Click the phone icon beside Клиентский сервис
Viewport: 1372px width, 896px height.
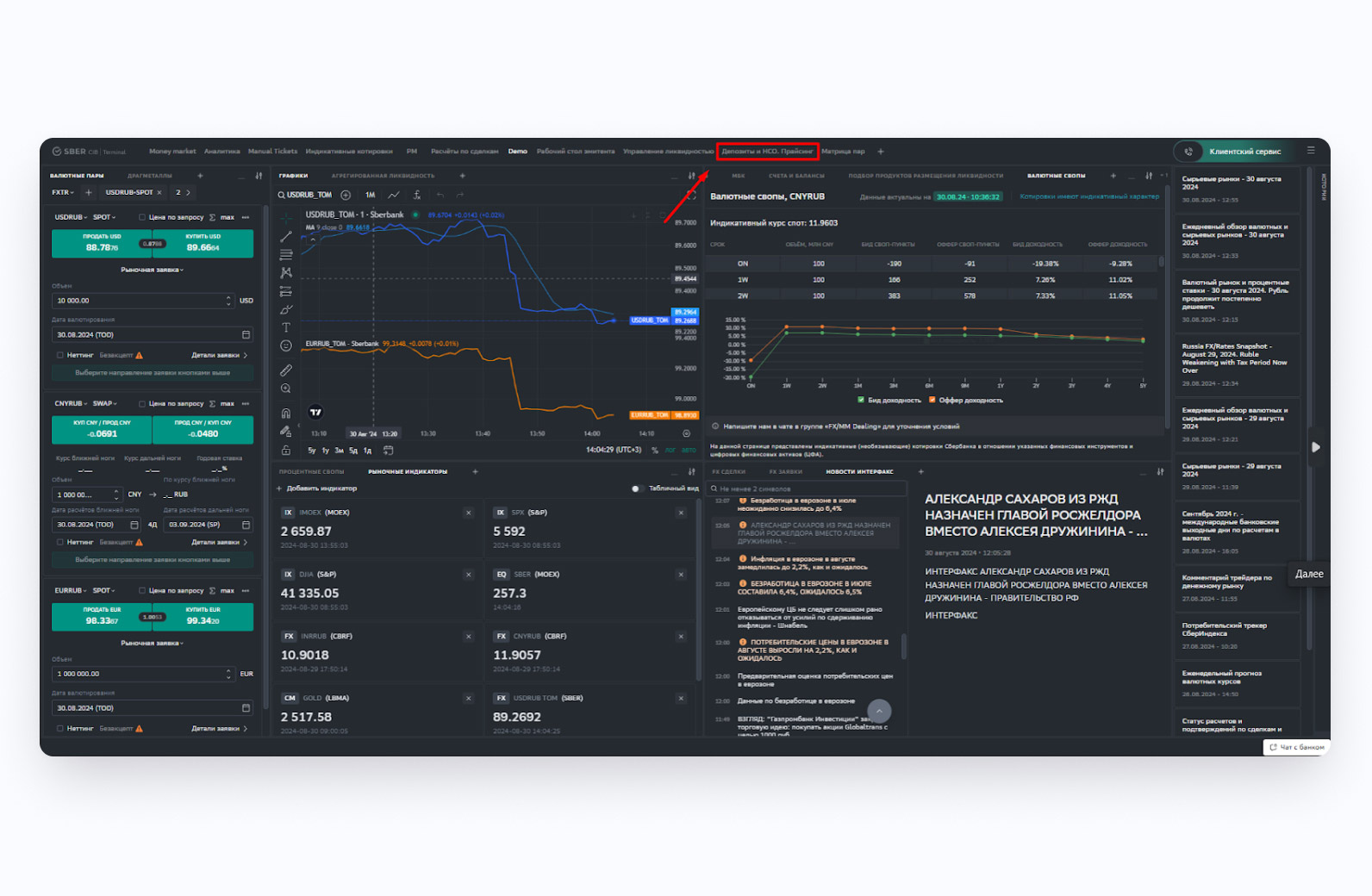[1188, 152]
